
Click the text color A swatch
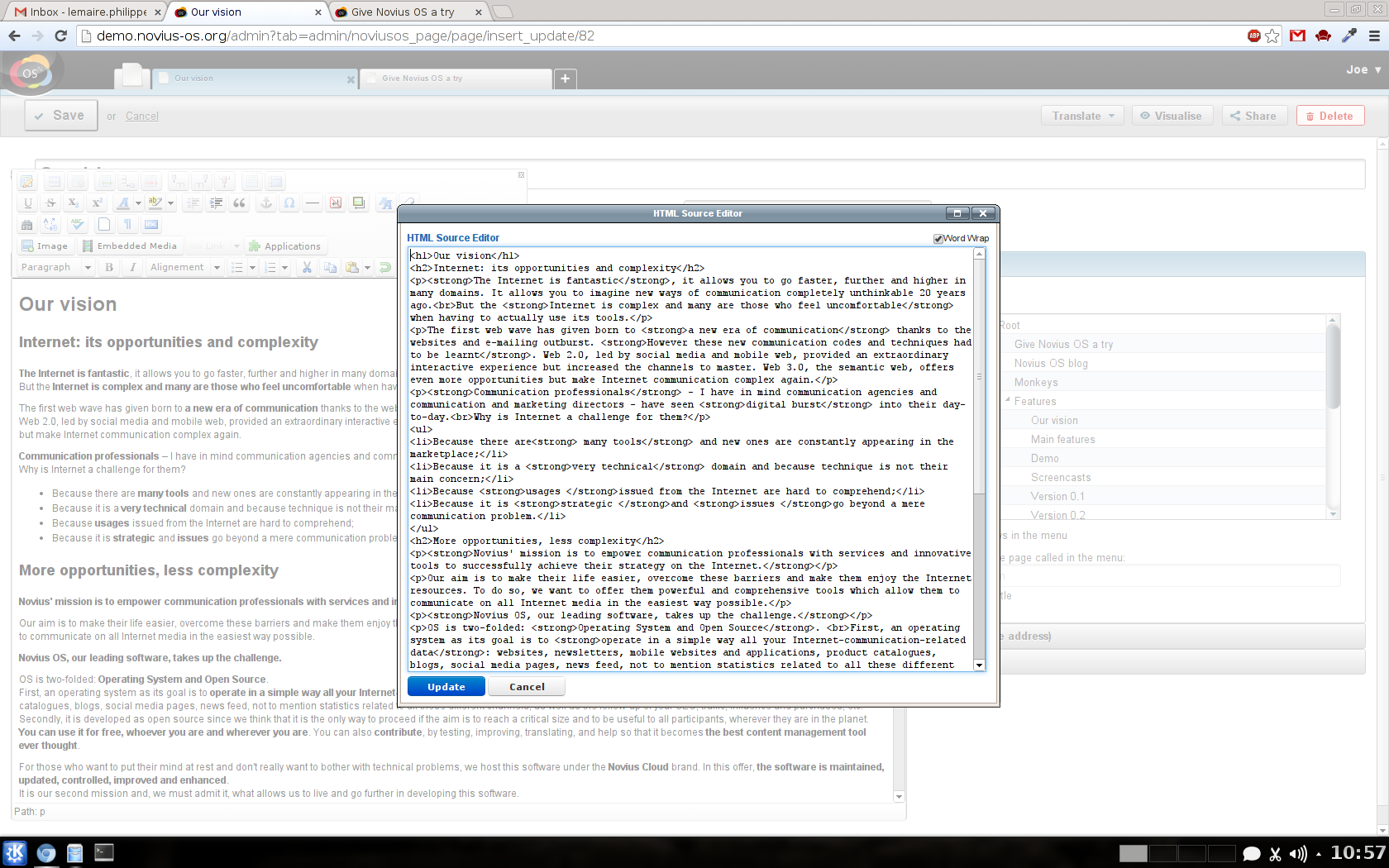point(123,203)
